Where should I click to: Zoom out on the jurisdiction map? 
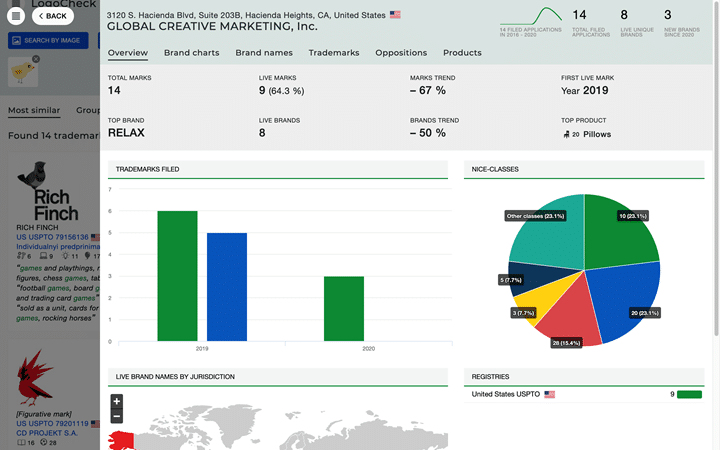117,415
